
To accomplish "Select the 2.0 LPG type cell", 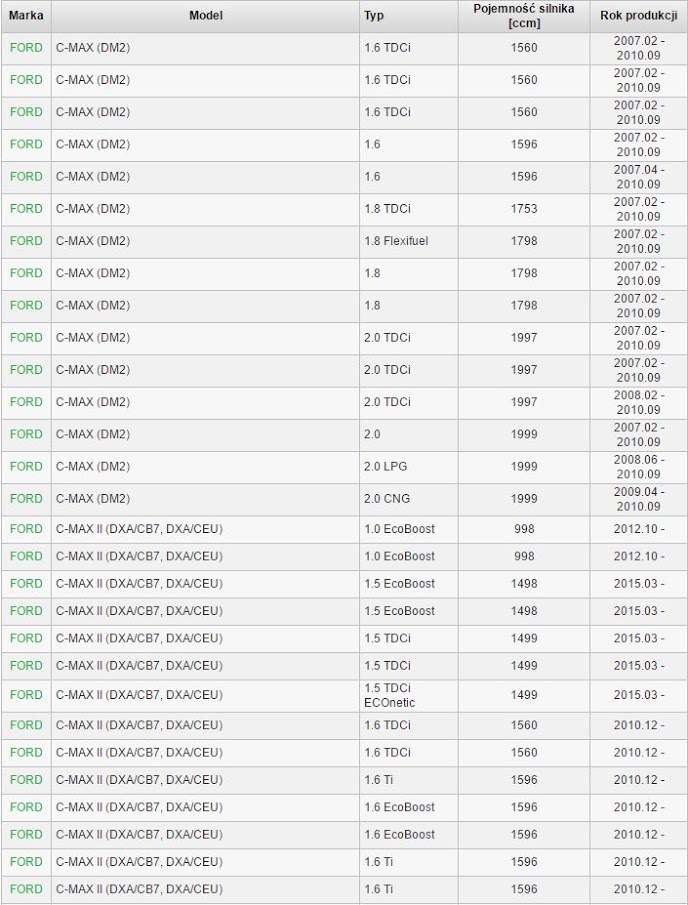I will click(x=409, y=467).
